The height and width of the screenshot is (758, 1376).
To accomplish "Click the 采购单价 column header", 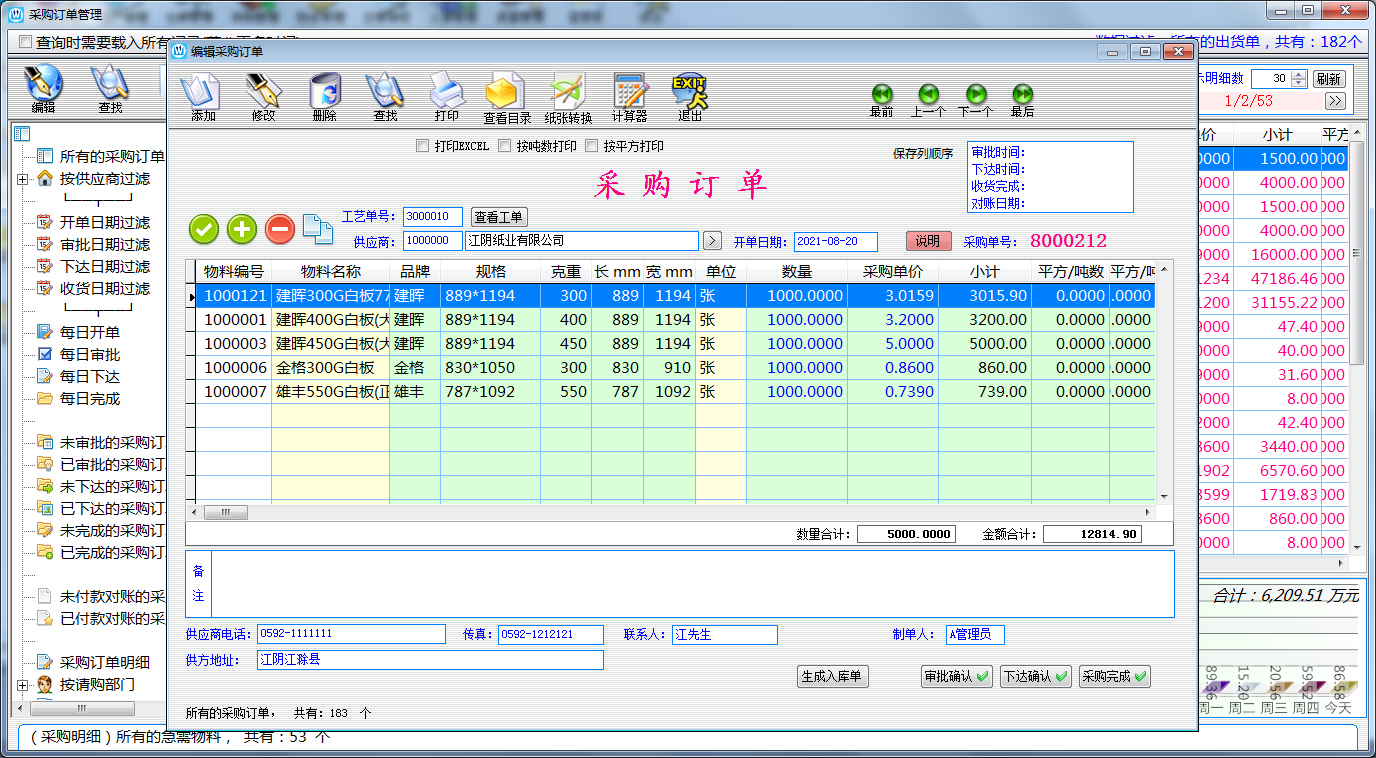I will [892, 272].
